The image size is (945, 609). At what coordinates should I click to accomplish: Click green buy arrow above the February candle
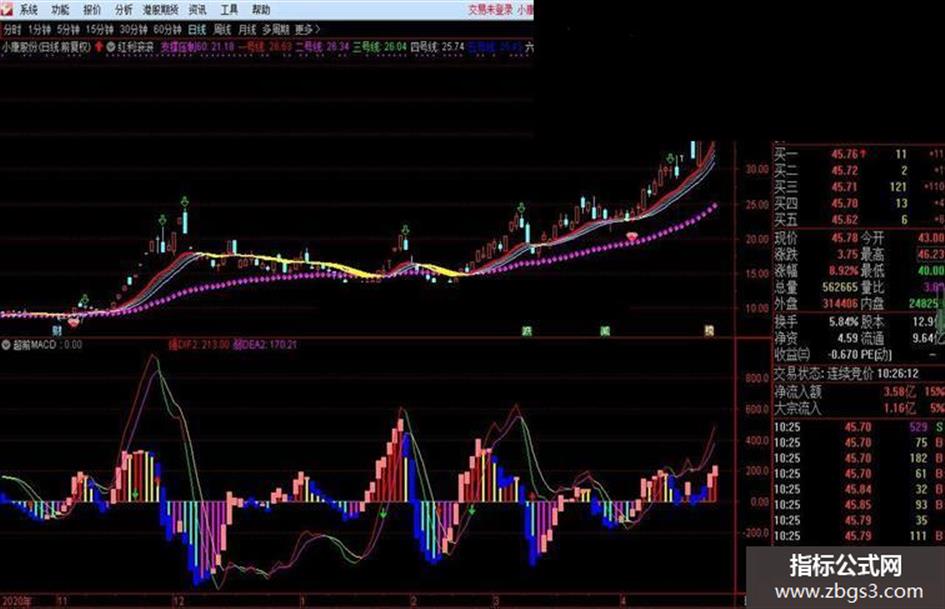click(406, 230)
